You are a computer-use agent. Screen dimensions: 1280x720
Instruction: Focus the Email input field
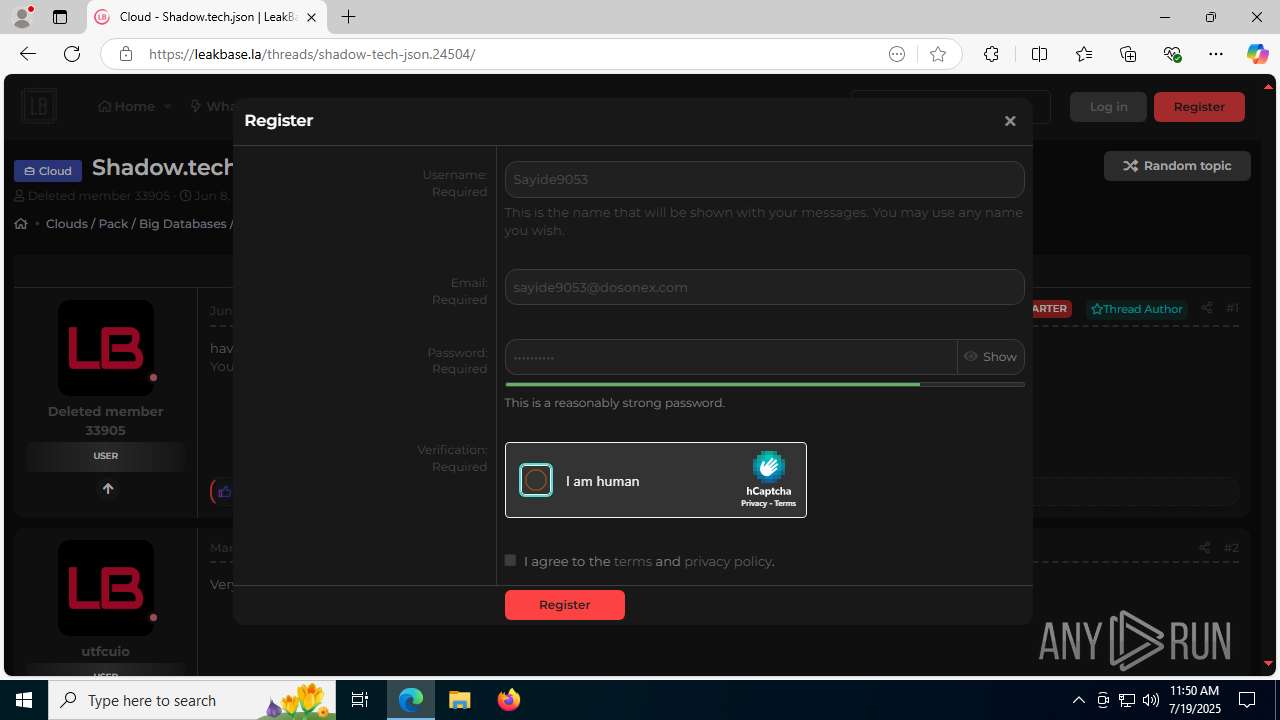764,287
